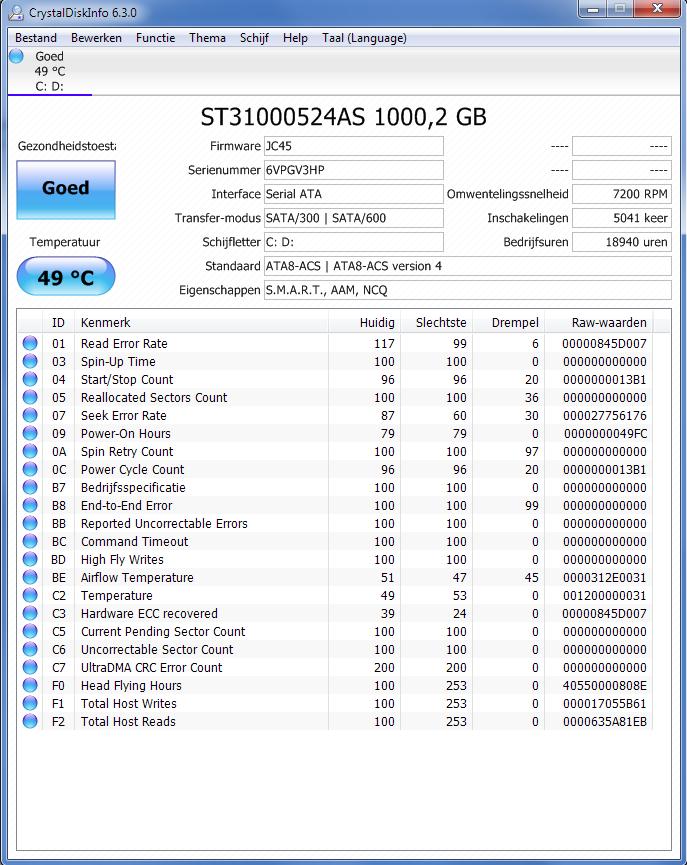Viewport: 687px width, 865px height.
Task: Click raw value 00000845D007 of Read Error Rate
Action: [604, 344]
